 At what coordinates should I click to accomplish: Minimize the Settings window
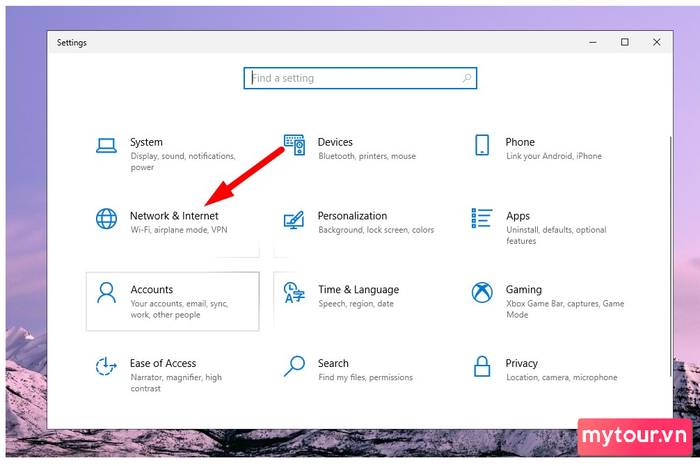click(593, 42)
